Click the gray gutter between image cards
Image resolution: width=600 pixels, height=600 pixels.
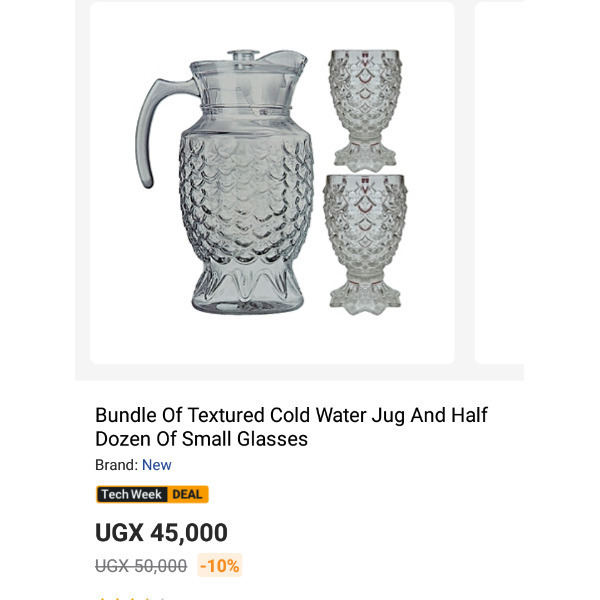[465, 183]
